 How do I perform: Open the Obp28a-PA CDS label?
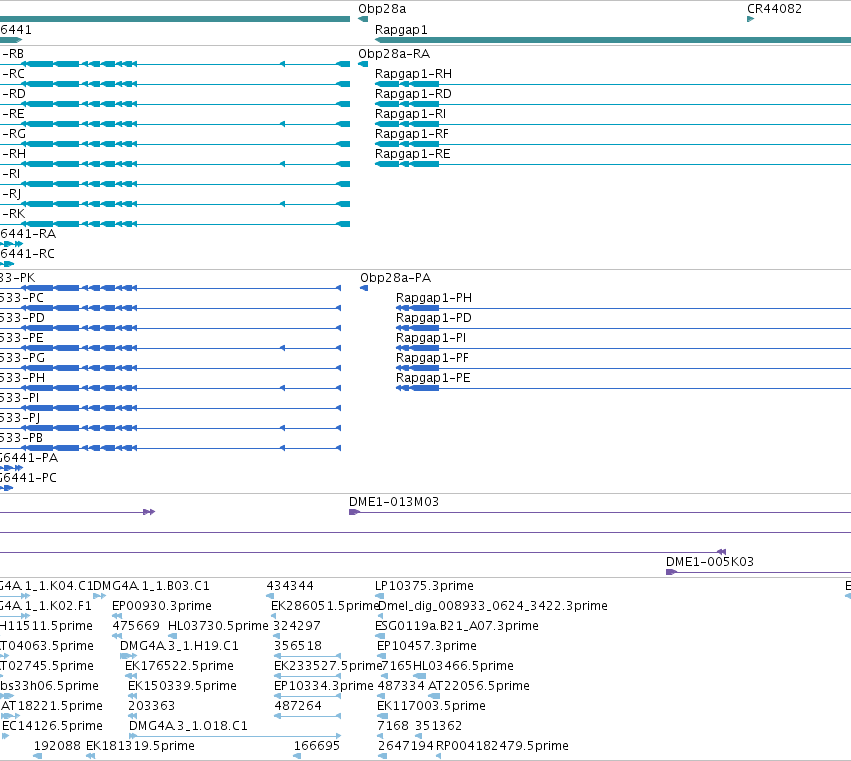(396, 278)
